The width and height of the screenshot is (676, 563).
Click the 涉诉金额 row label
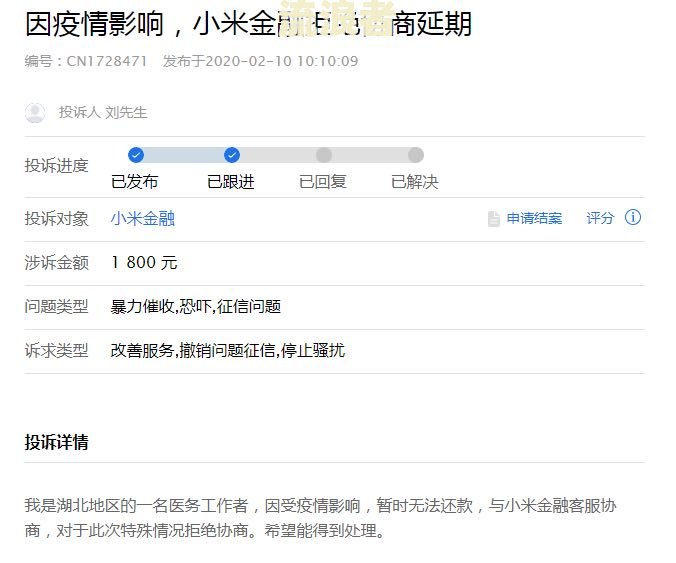[56, 263]
